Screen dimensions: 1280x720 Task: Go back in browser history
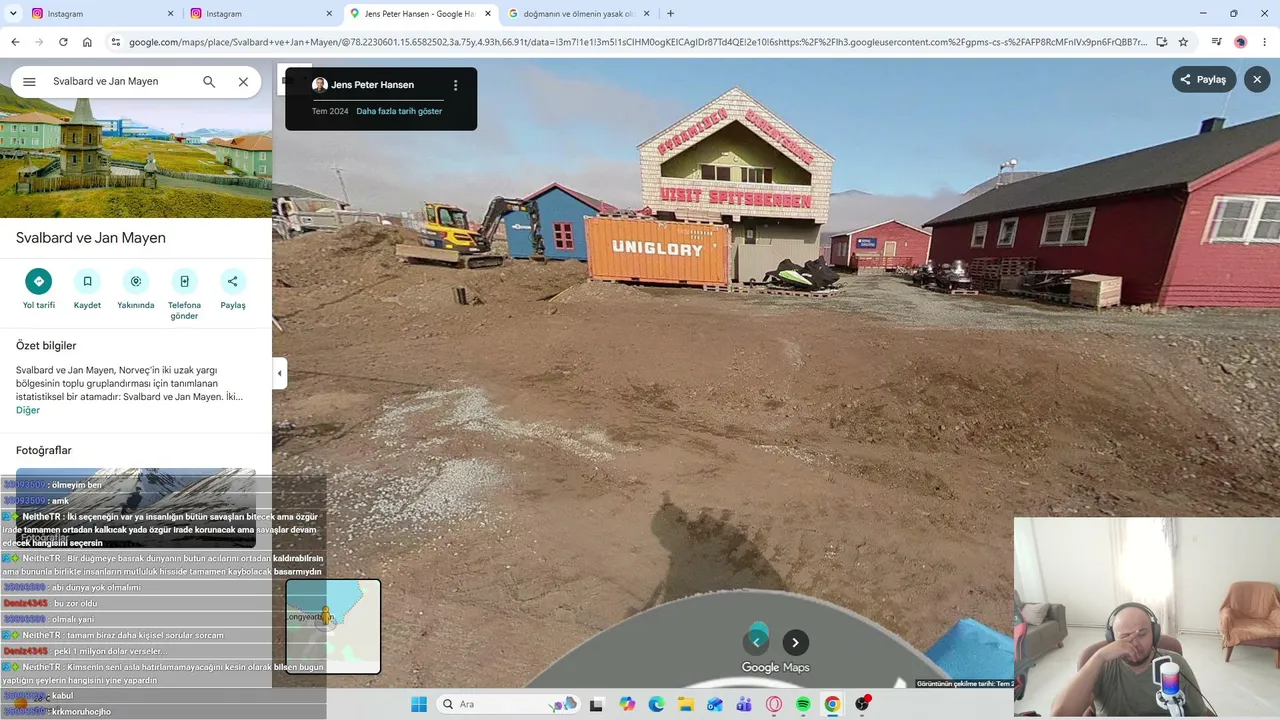point(15,42)
